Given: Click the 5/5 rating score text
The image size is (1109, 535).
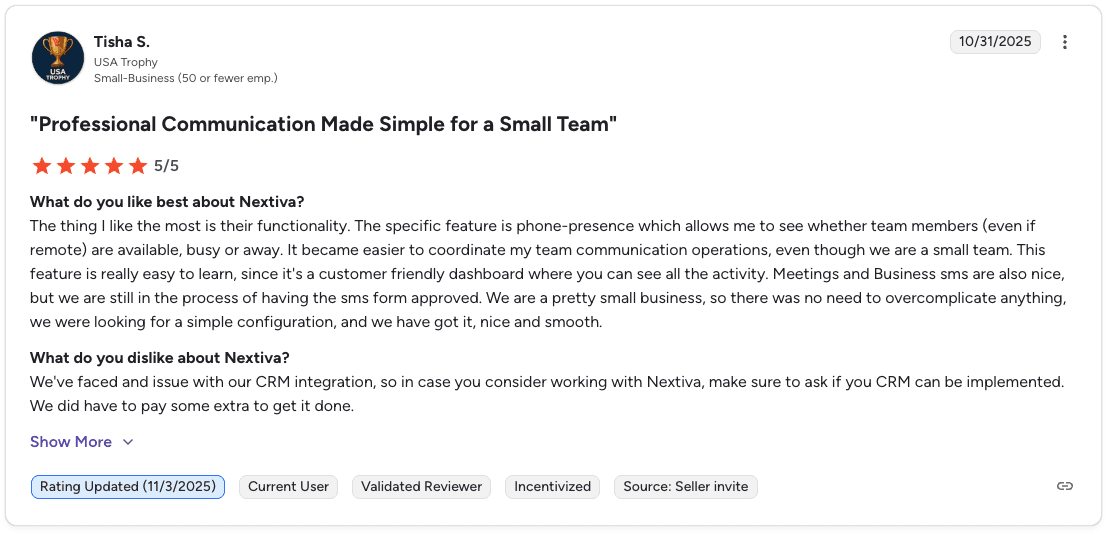Looking at the screenshot, I should coord(166,166).
